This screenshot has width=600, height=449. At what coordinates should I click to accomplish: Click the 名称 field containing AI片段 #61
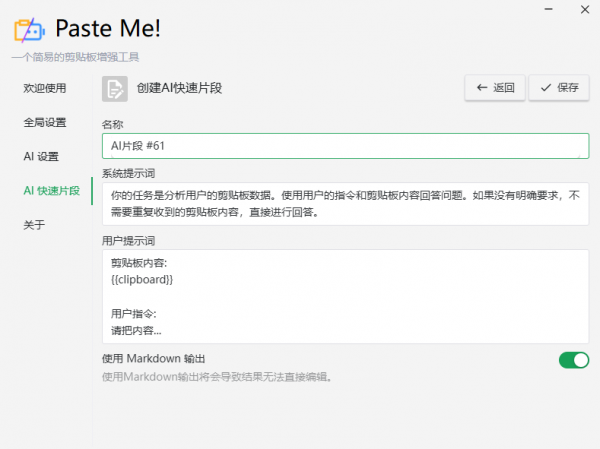[346, 146]
